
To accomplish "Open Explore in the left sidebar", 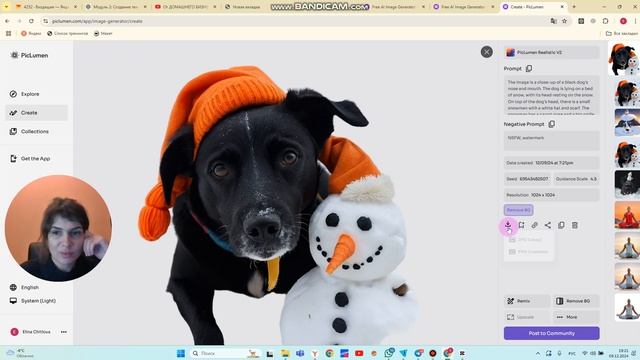I will coord(36,94).
